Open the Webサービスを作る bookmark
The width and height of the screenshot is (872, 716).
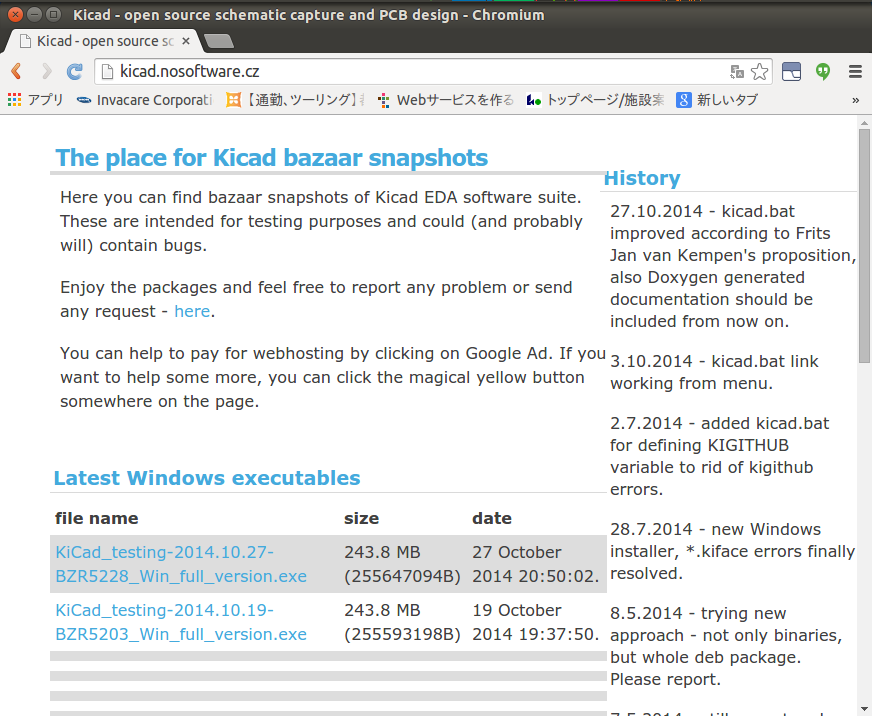446,100
